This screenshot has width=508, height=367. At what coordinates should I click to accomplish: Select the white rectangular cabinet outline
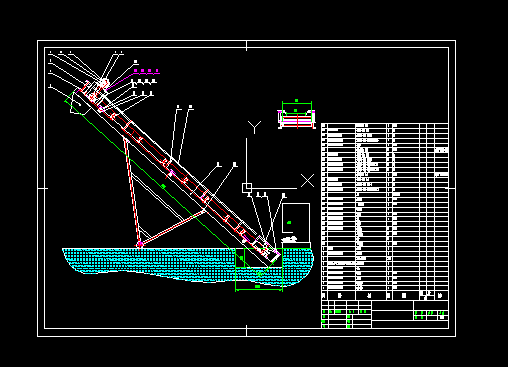pyautogui.click(x=296, y=218)
